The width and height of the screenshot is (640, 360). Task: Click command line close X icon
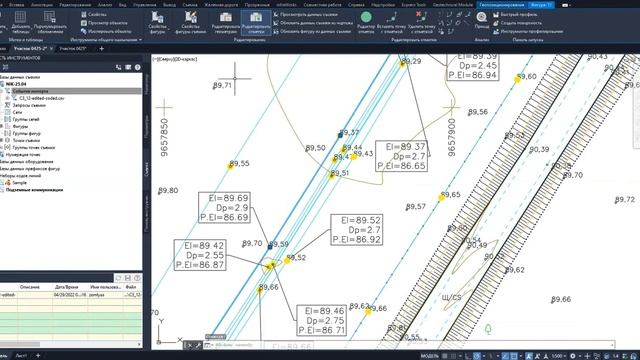tap(189, 345)
